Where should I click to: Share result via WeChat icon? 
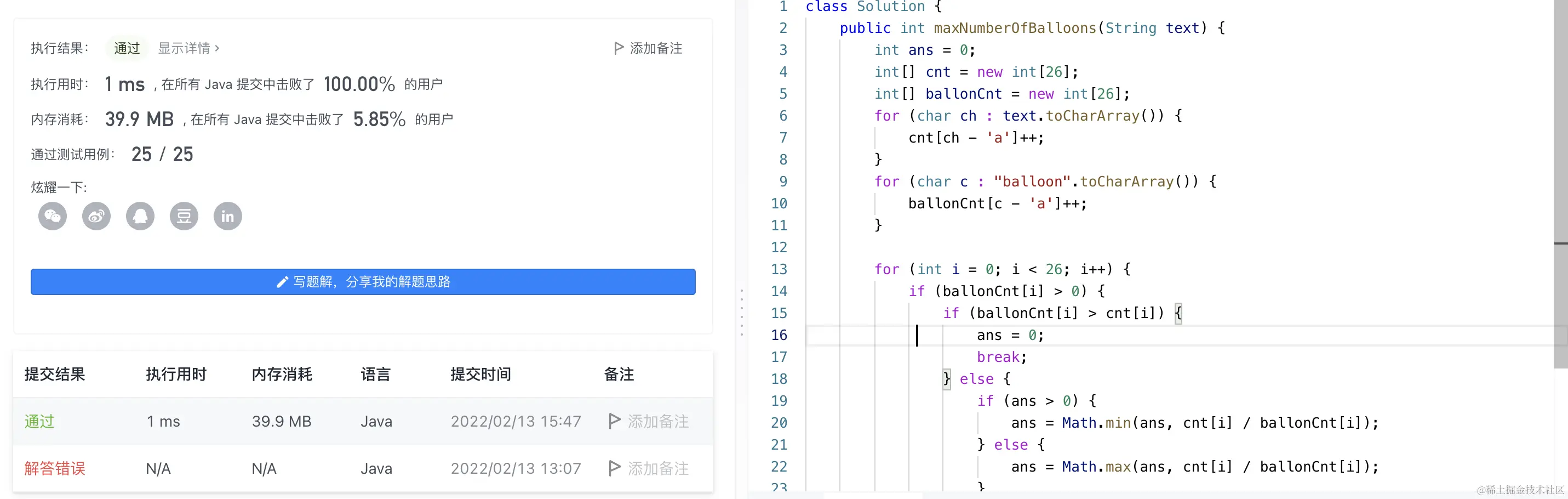click(x=53, y=216)
